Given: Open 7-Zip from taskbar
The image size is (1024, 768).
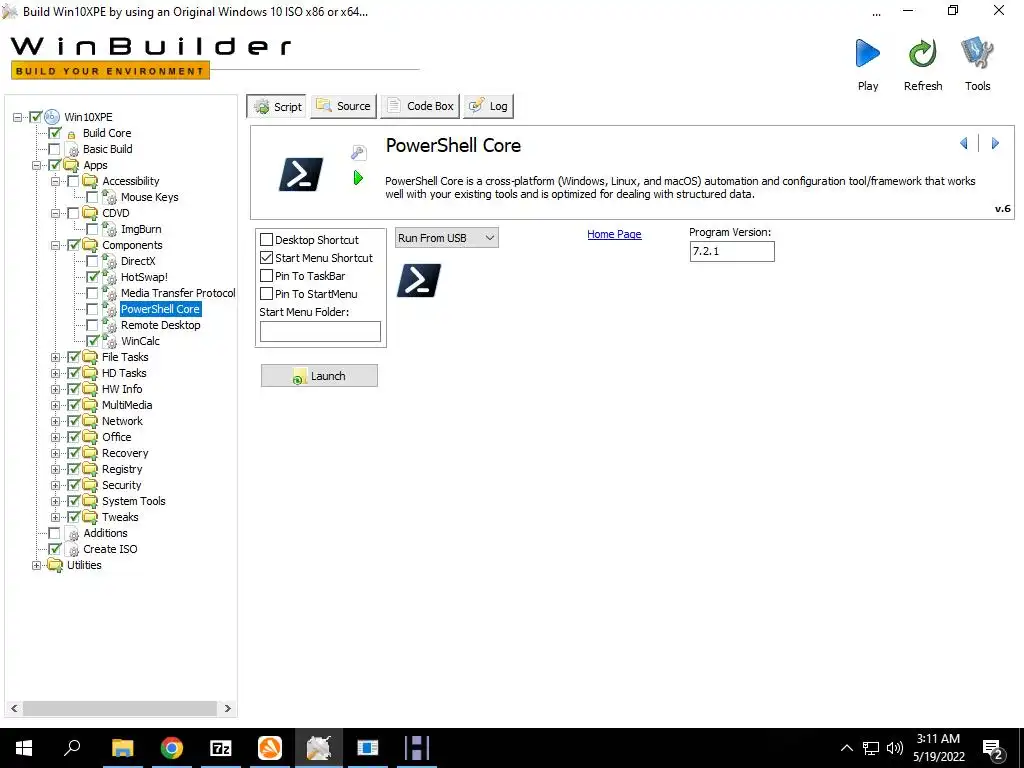Looking at the screenshot, I should click(221, 748).
